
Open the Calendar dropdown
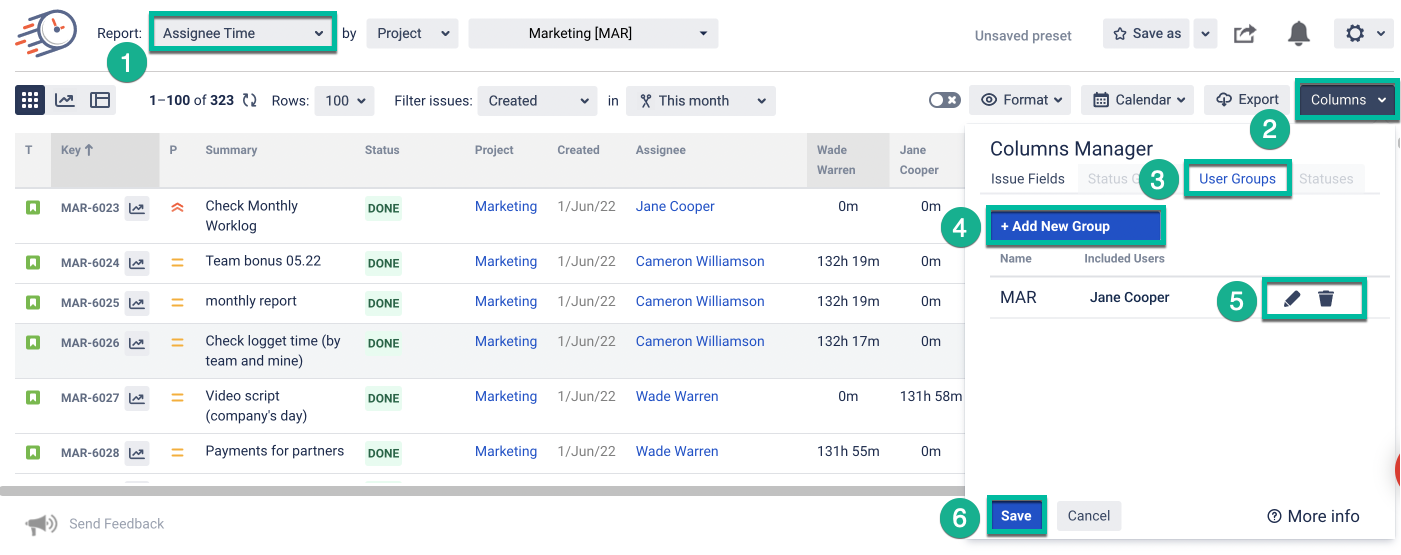(1138, 100)
